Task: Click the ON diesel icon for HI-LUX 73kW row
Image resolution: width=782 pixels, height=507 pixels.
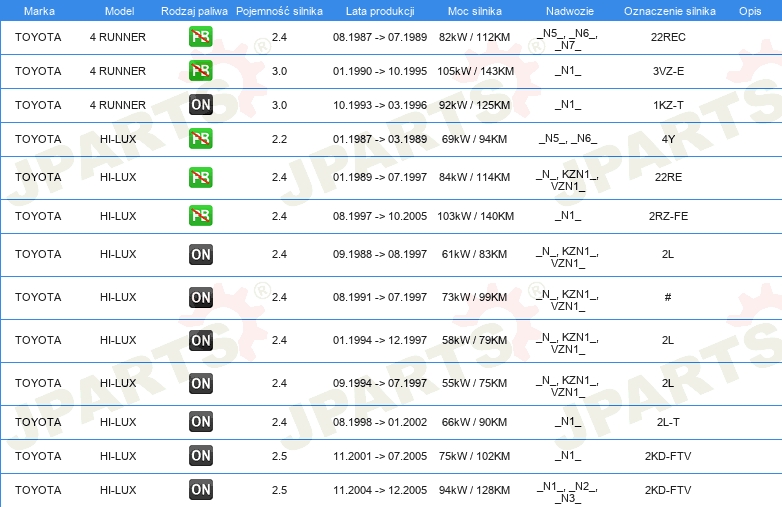Action: point(200,297)
